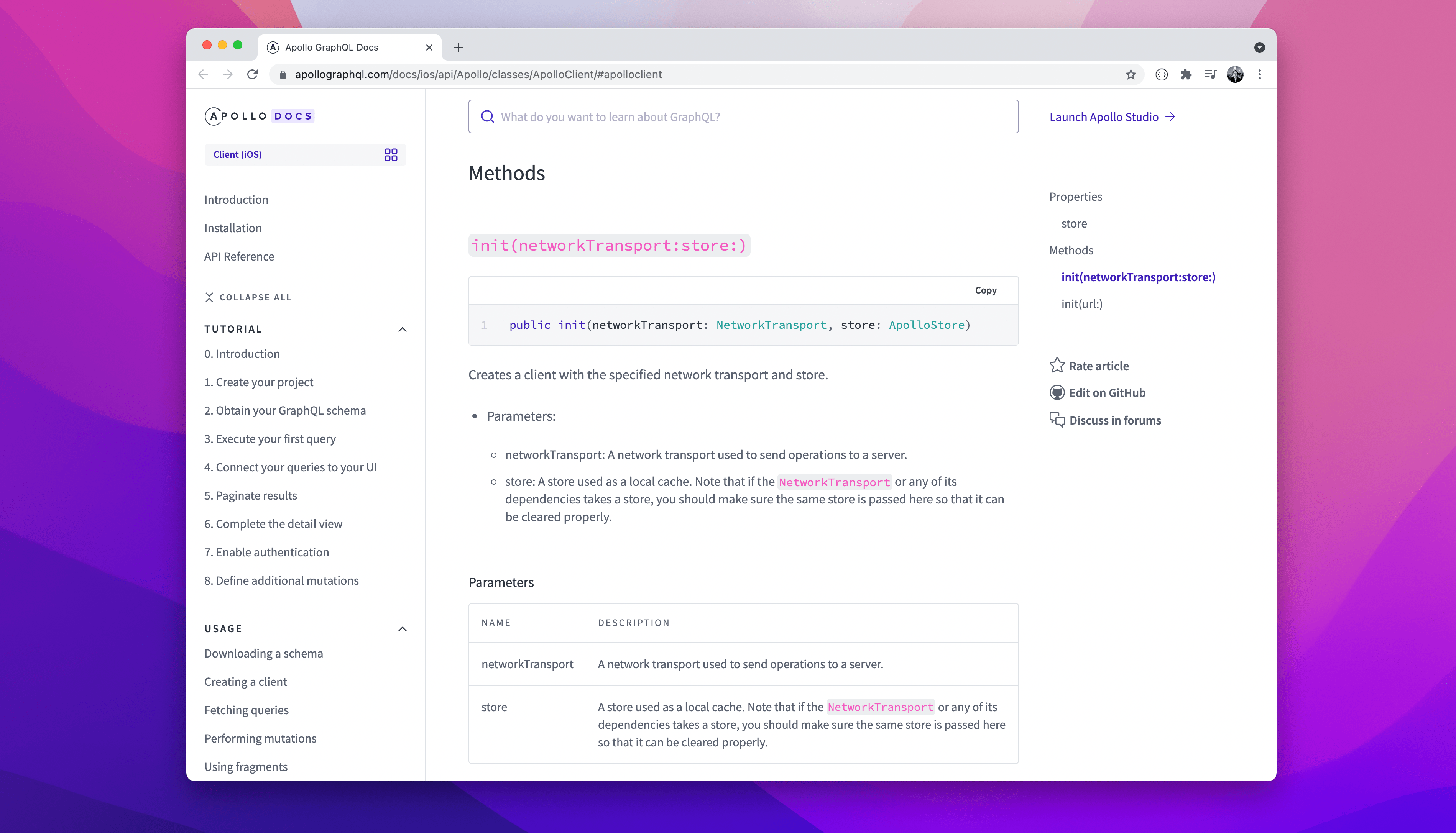Open a new browser tab
Image resolution: width=1456 pixels, height=833 pixels.
[x=458, y=48]
